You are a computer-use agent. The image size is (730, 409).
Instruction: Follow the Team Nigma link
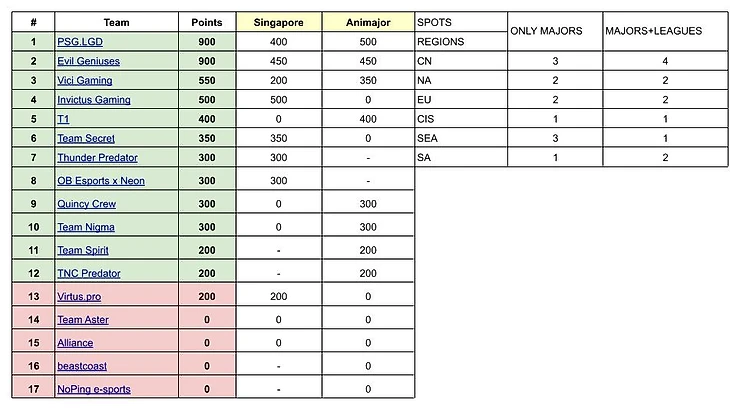(x=85, y=227)
